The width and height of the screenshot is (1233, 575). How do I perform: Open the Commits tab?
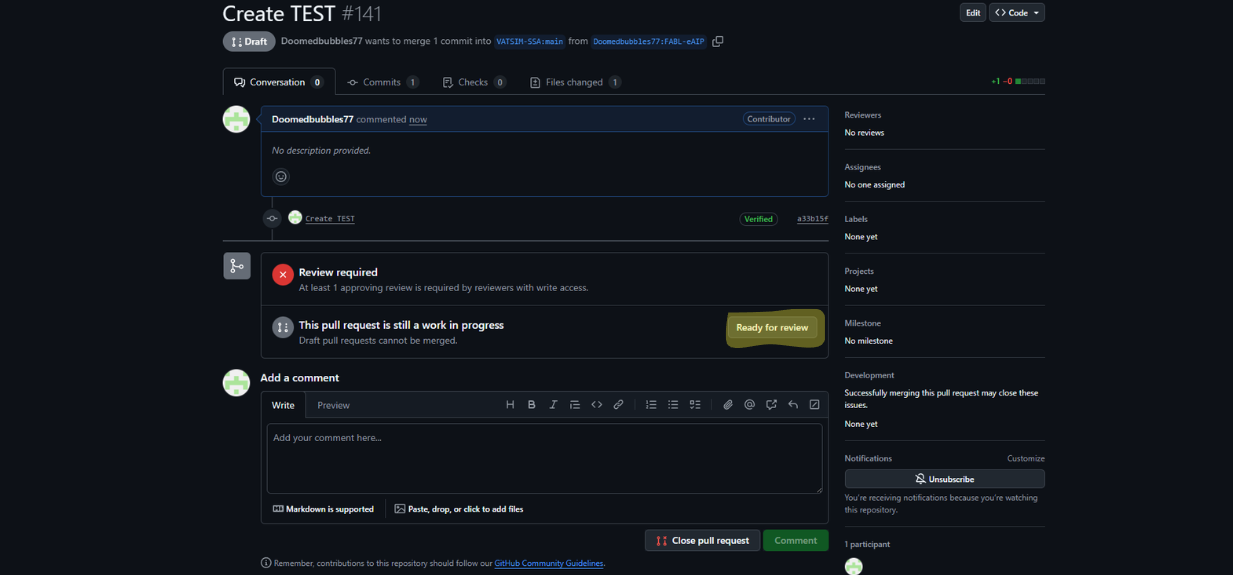tap(382, 82)
